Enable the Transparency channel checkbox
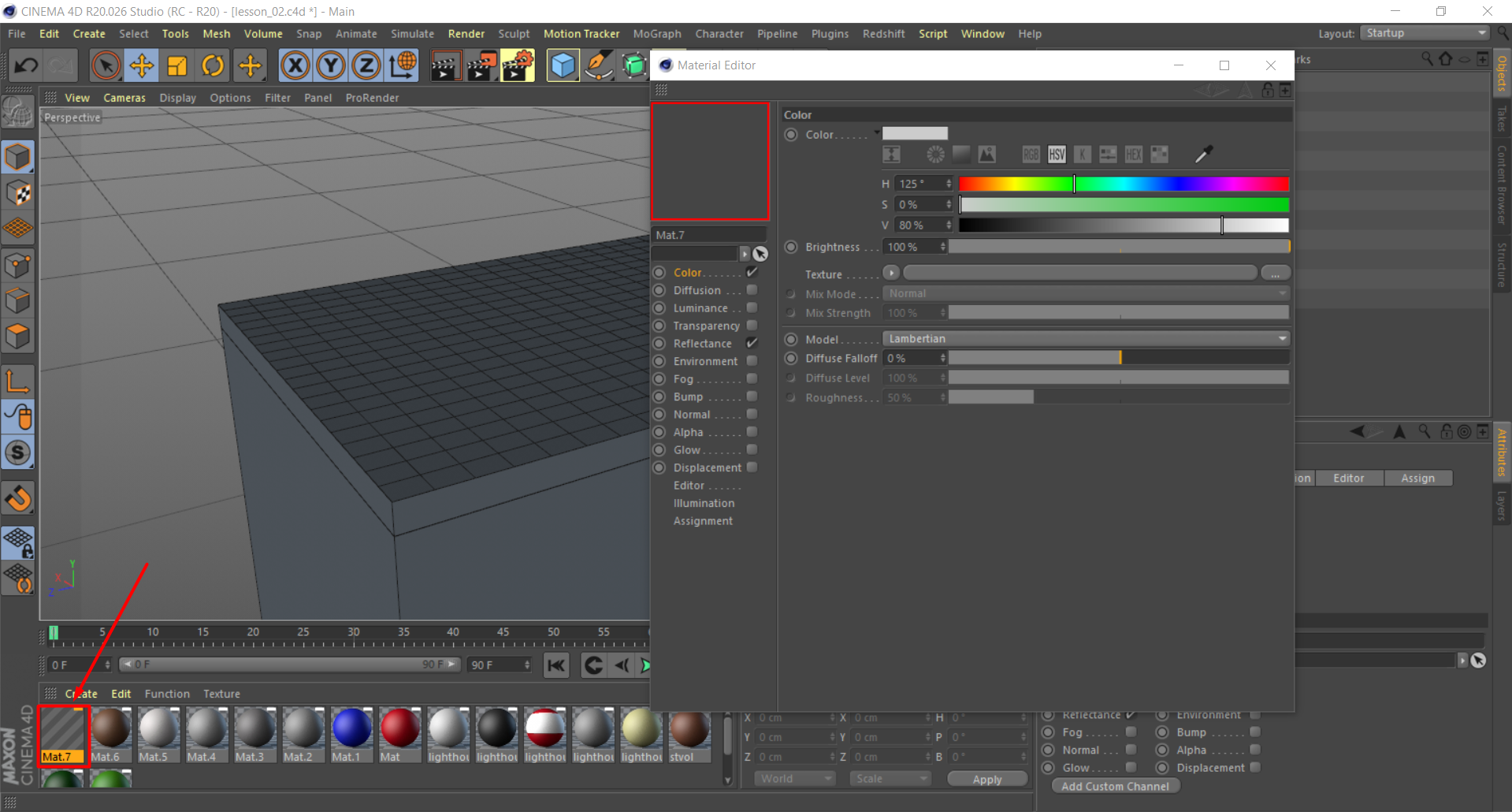Viewport: 1512px width, 812px height. 752,326
